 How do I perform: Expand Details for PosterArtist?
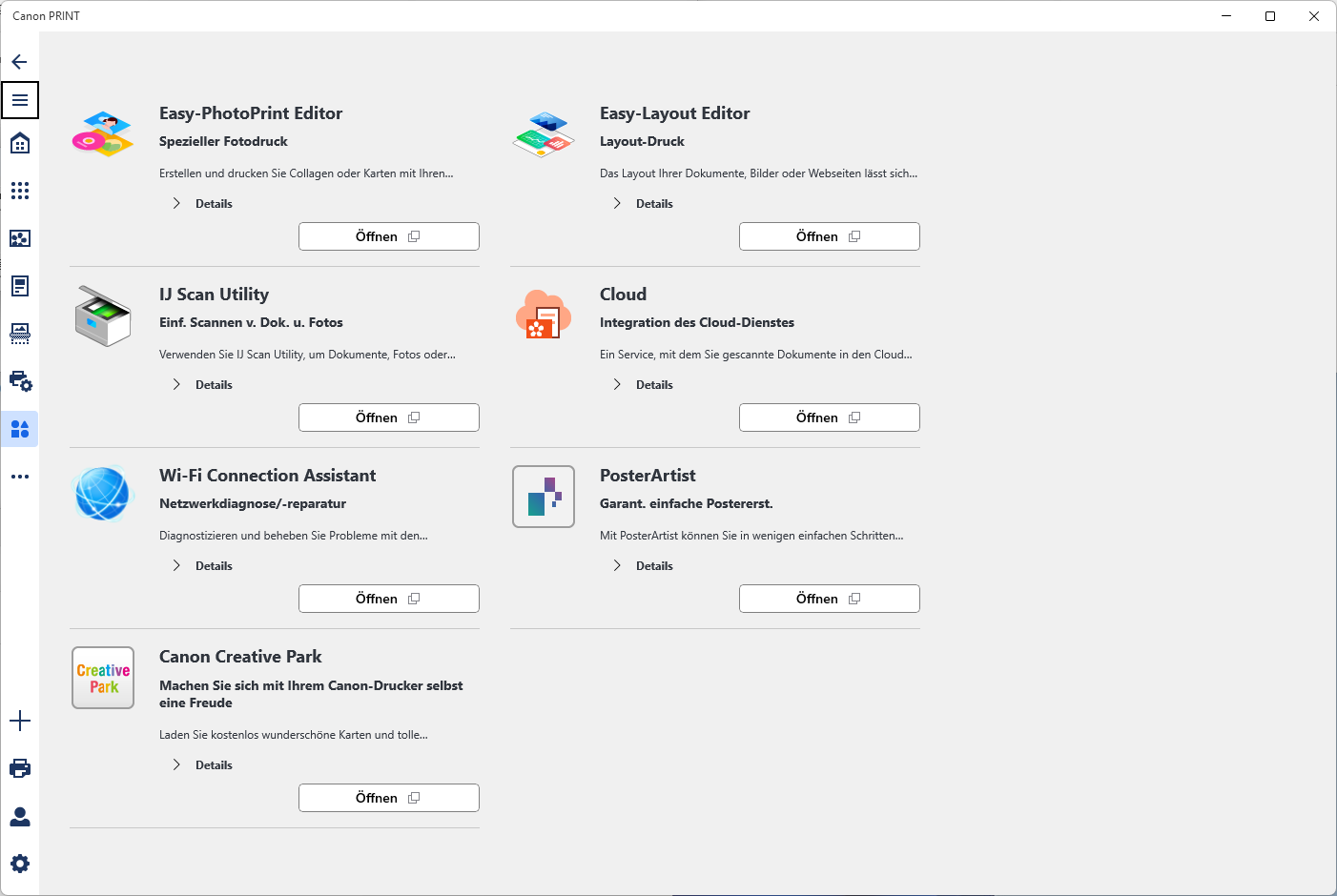pos(644,566)
